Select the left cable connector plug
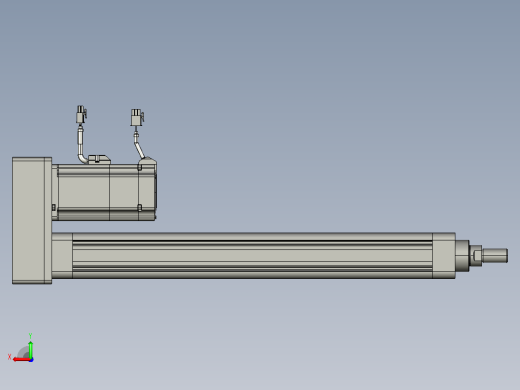 point(81,114)
